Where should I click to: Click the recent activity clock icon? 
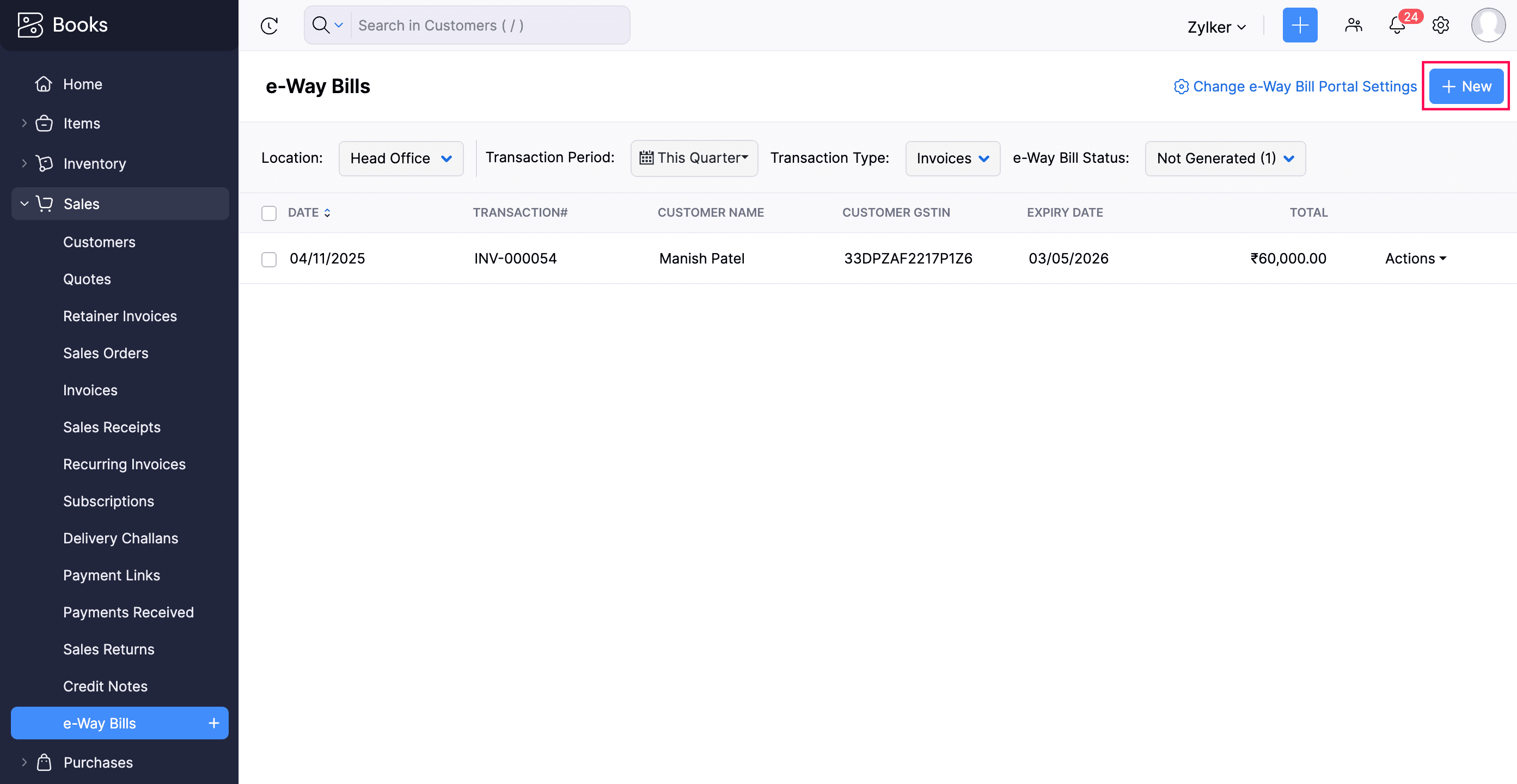(x=269, y=26)
